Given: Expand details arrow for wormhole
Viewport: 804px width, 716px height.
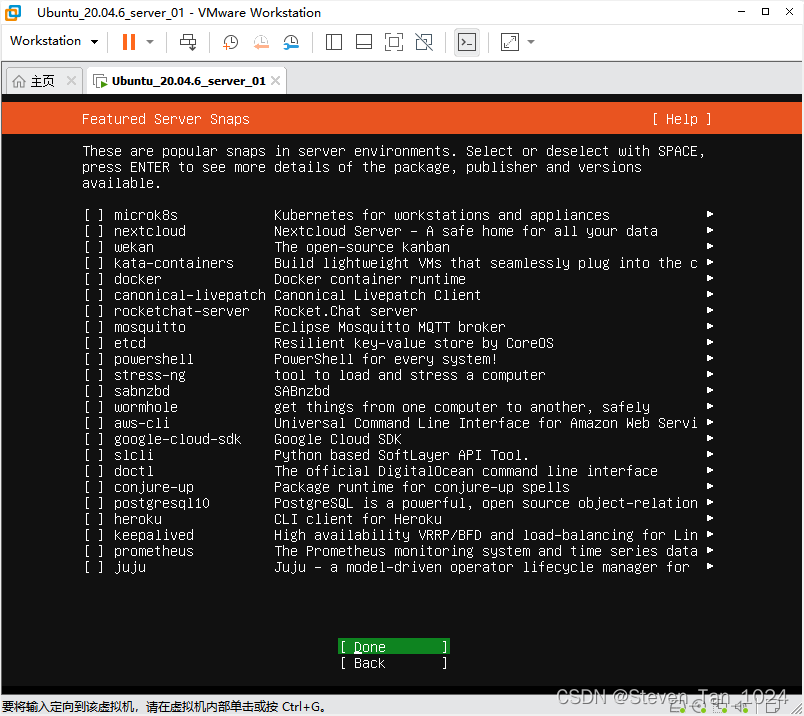Looking at the screenshot, I should [710, 406].
